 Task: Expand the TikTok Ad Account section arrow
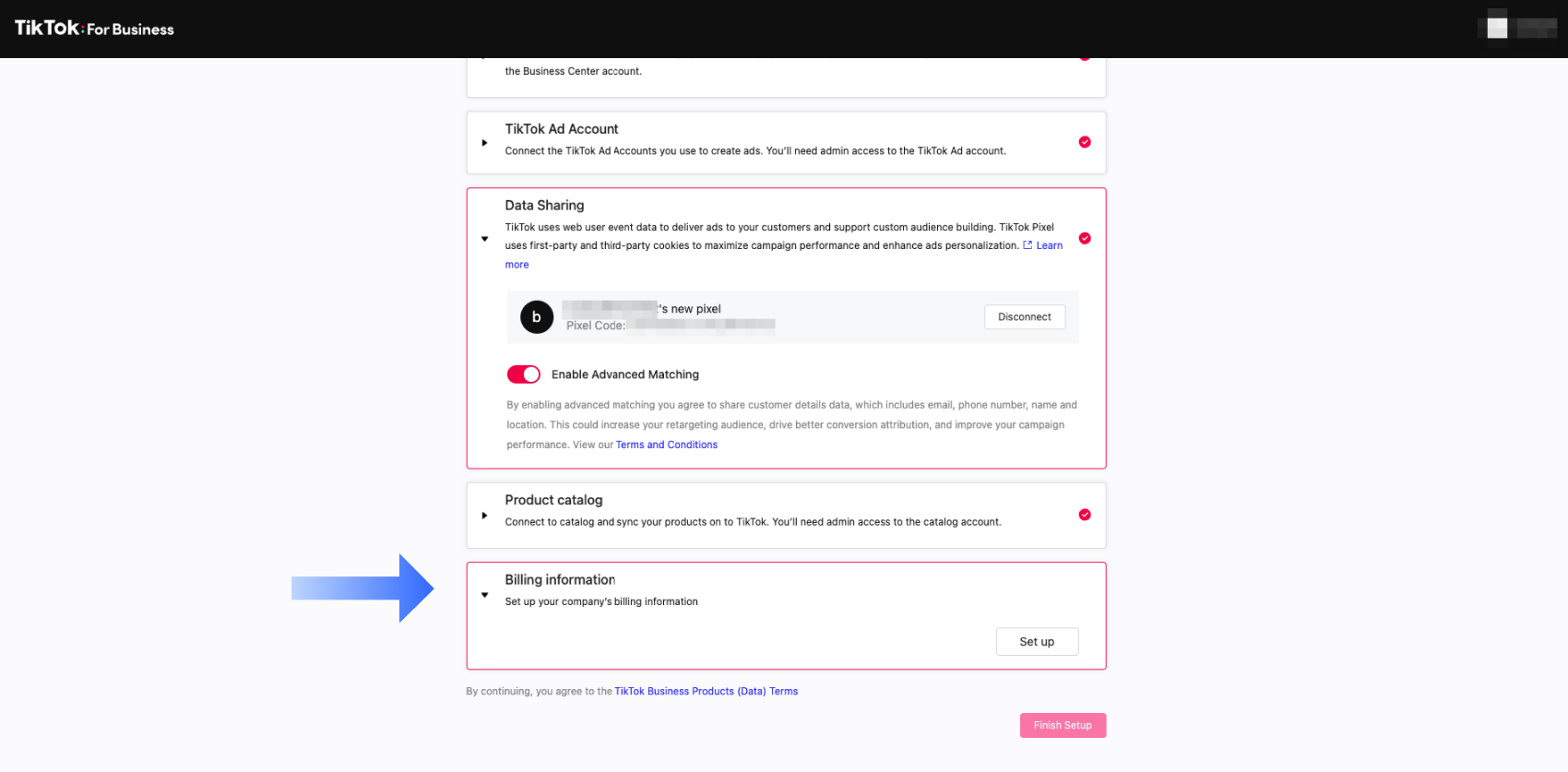484,143
